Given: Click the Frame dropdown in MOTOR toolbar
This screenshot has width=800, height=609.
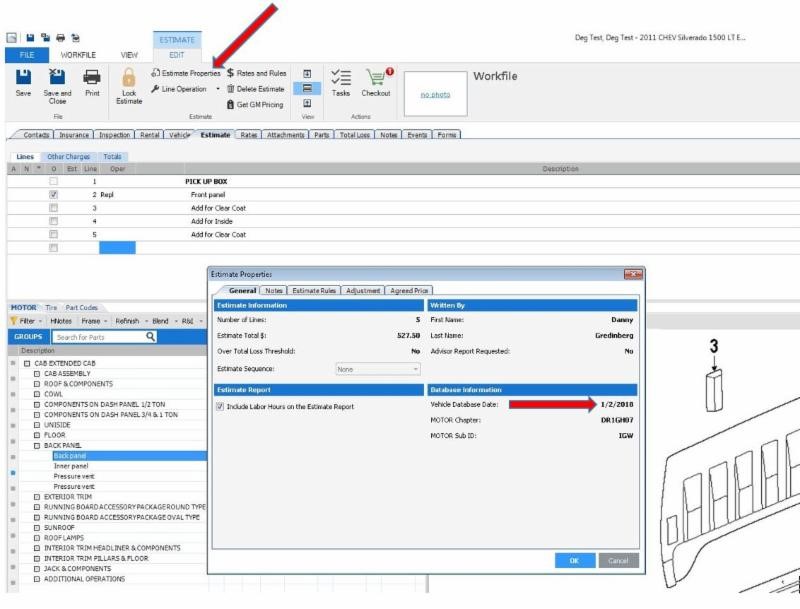Looking at the screenshot, I should (94, 321).
